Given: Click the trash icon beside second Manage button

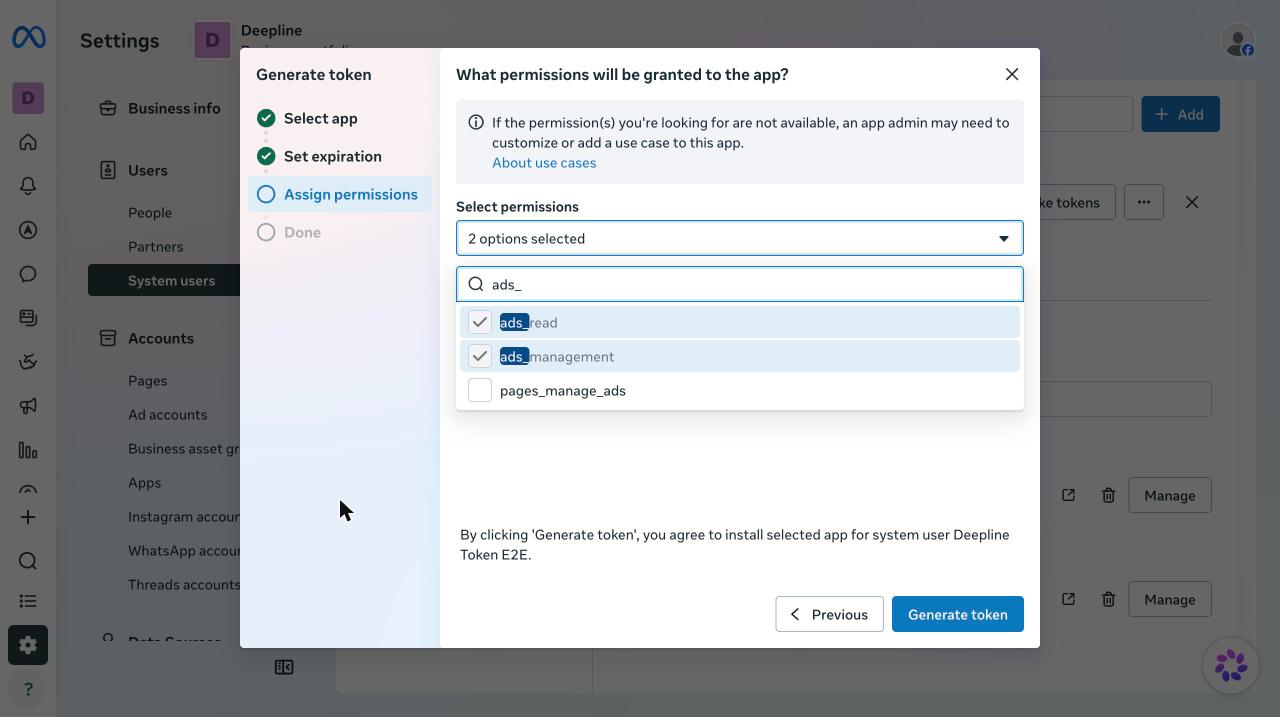Looking at the screenshot, I should (1108, 599).
